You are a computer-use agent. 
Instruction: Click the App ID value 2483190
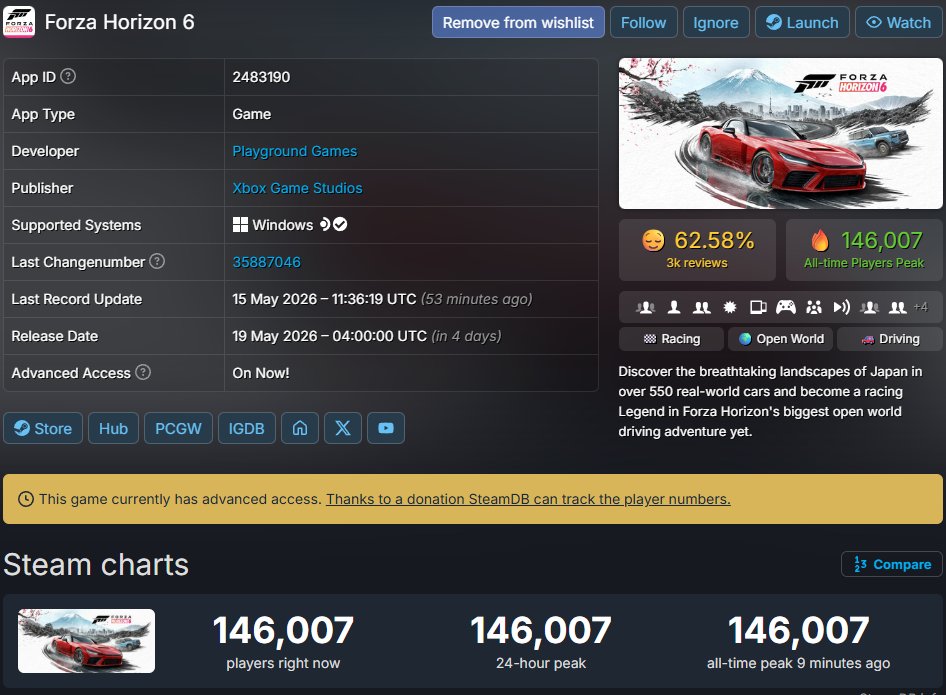tap(261, 77)
